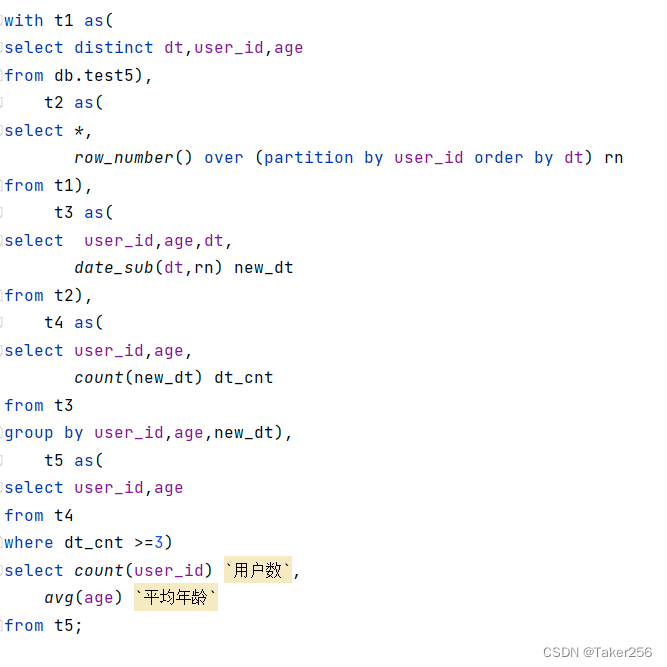Click the 'order' keyword in the window clause
This screenshot has height=667, width=667.
(x=499, y=158)
